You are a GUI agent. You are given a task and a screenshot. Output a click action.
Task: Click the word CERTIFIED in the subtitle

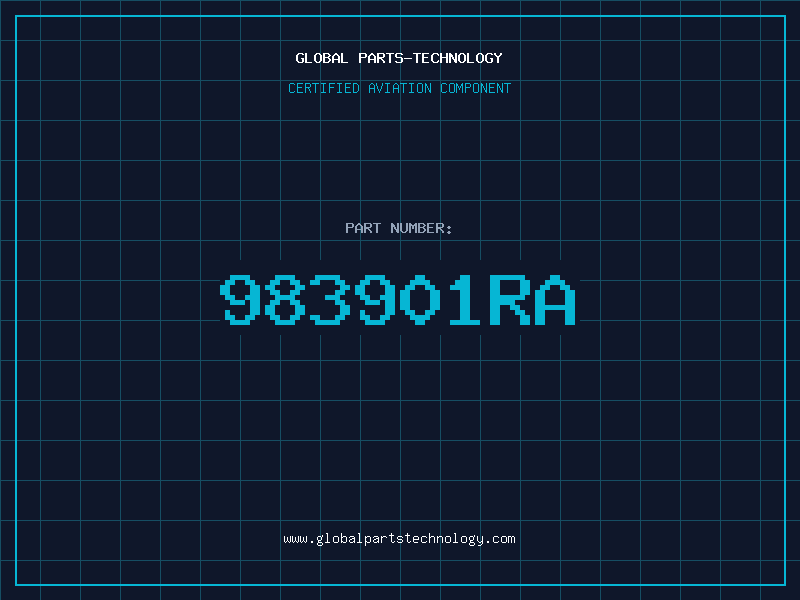coord(324,88)
